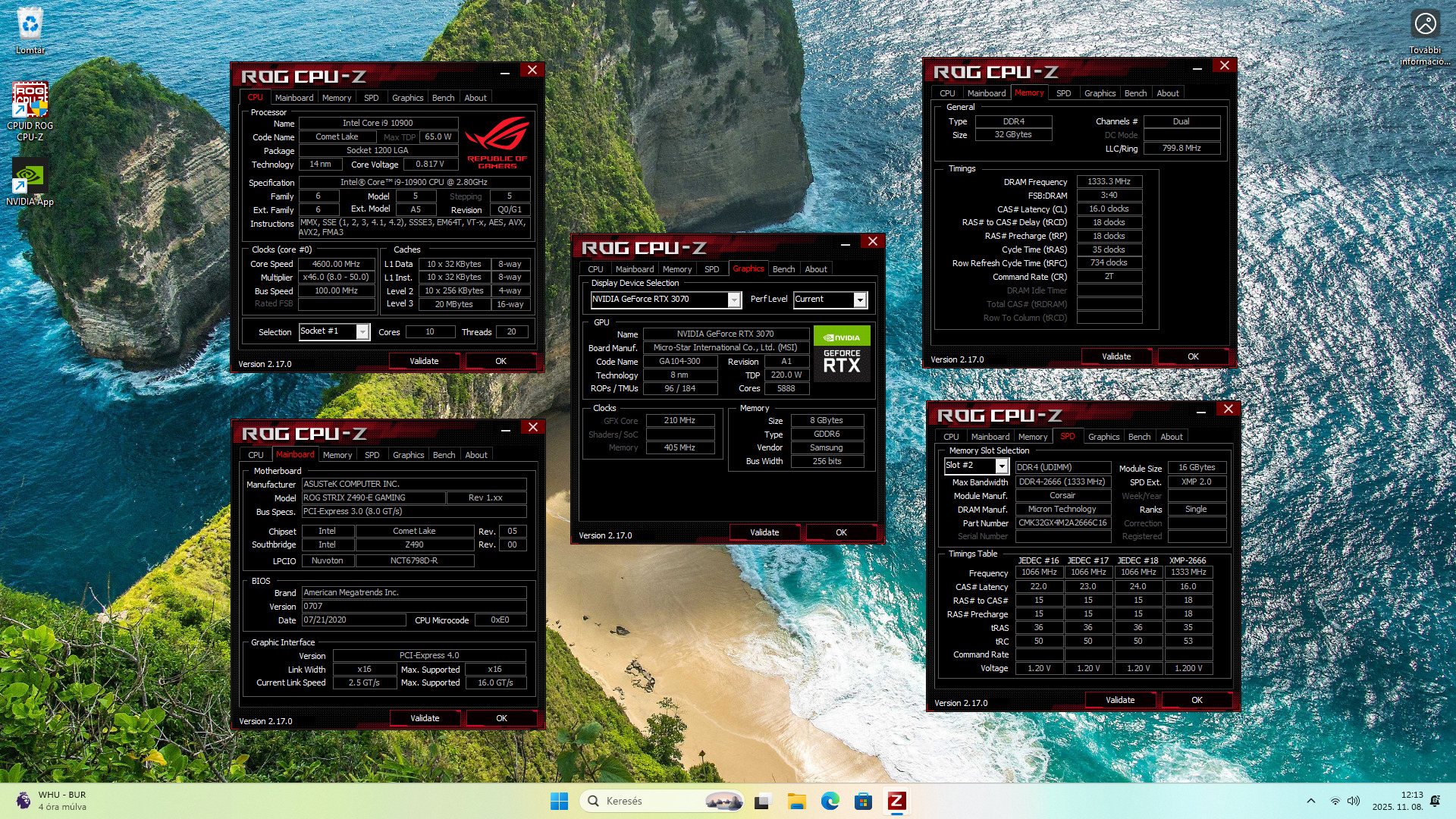
Task: Show hidden system tray icons
Action: point(1310,801)
